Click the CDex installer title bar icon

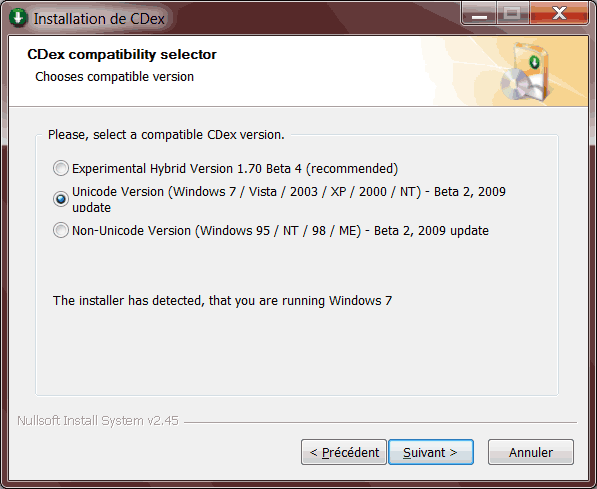18,18
